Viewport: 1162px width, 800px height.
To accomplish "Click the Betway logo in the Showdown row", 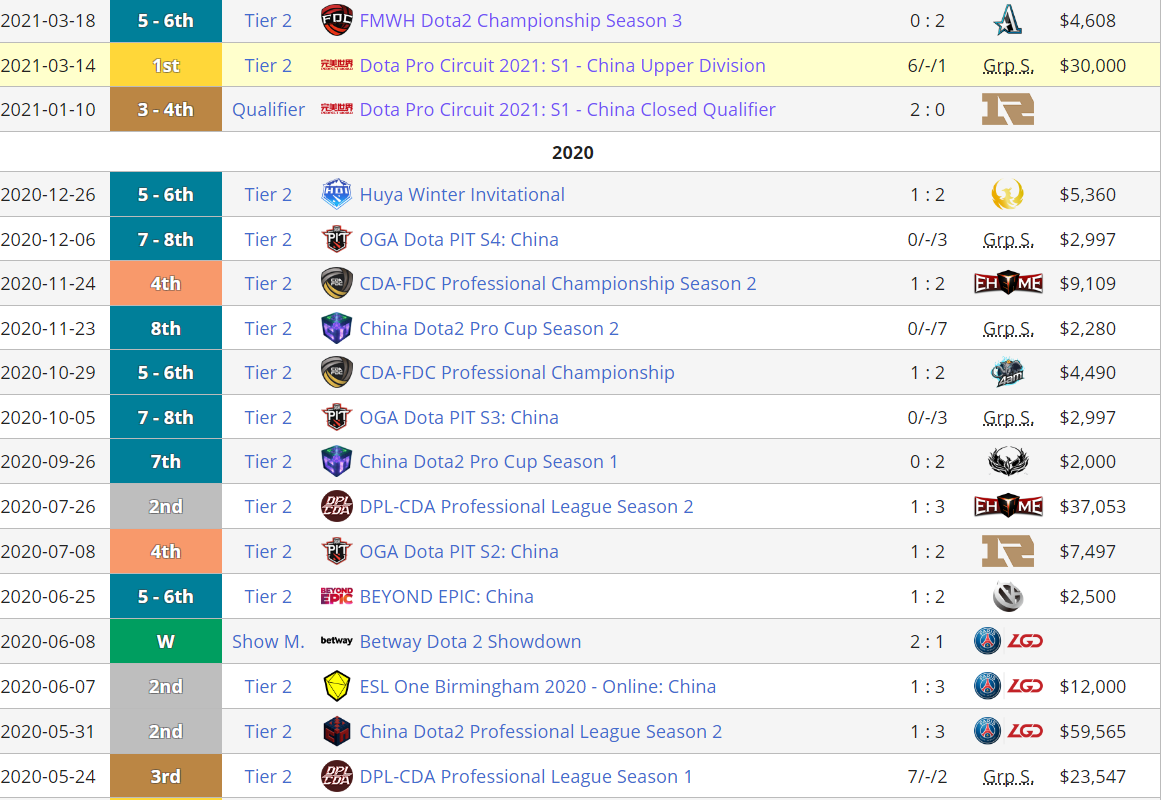I will pos(337,642).
